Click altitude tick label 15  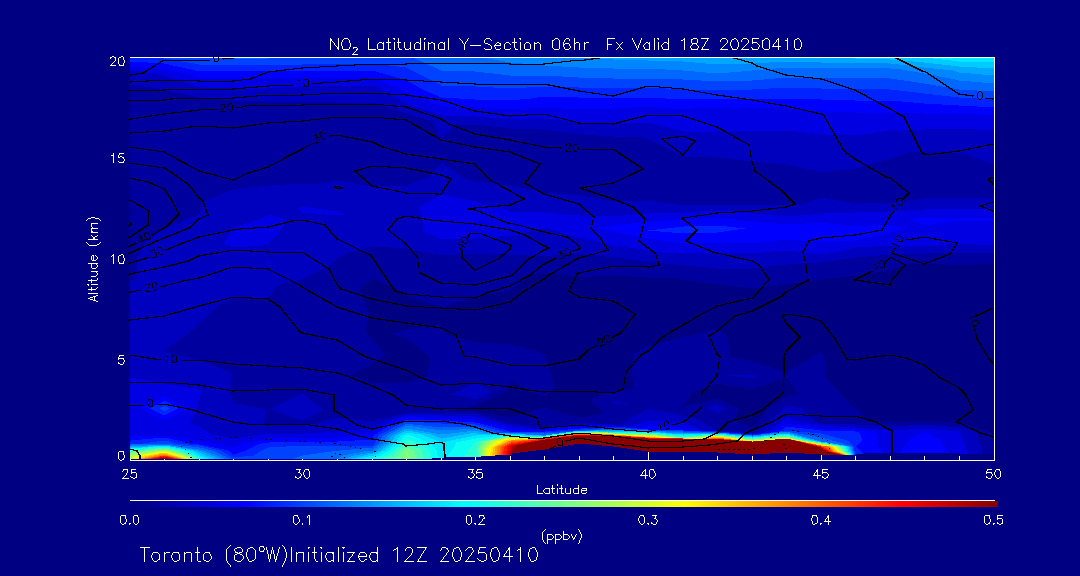pyautogui.click(x=116, y=158)
